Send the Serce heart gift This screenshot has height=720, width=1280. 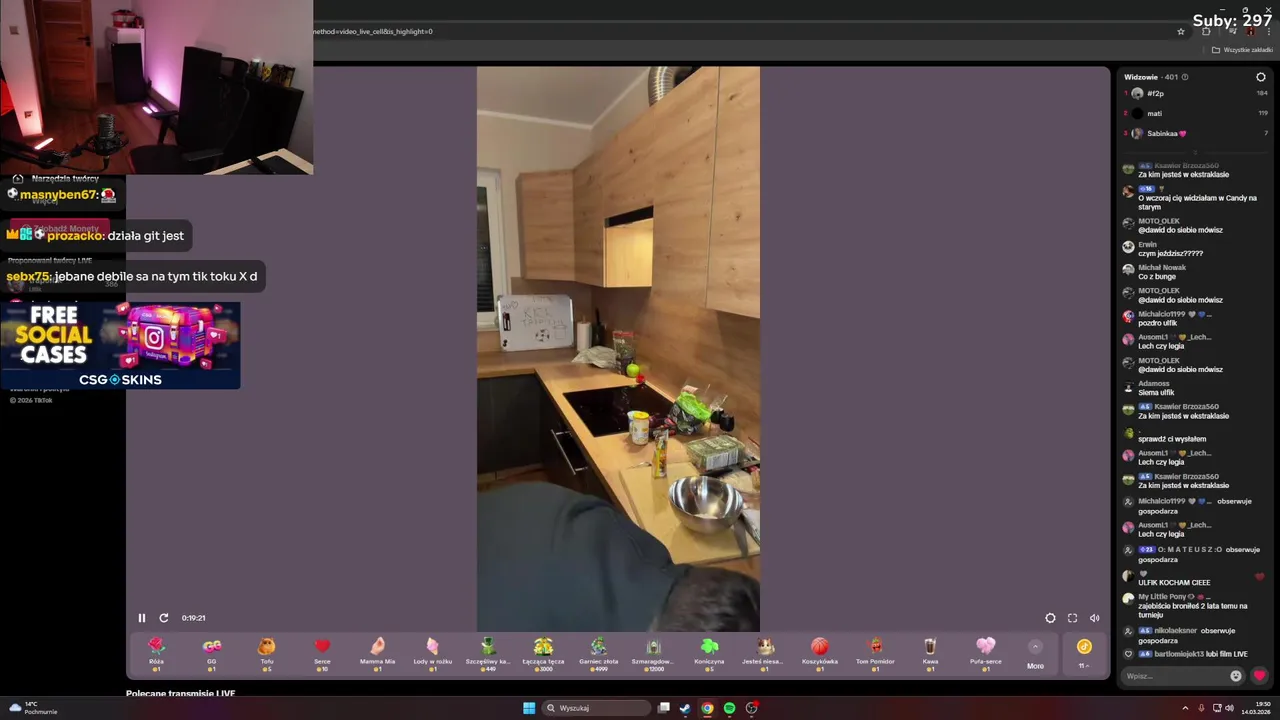coord(322,654)
